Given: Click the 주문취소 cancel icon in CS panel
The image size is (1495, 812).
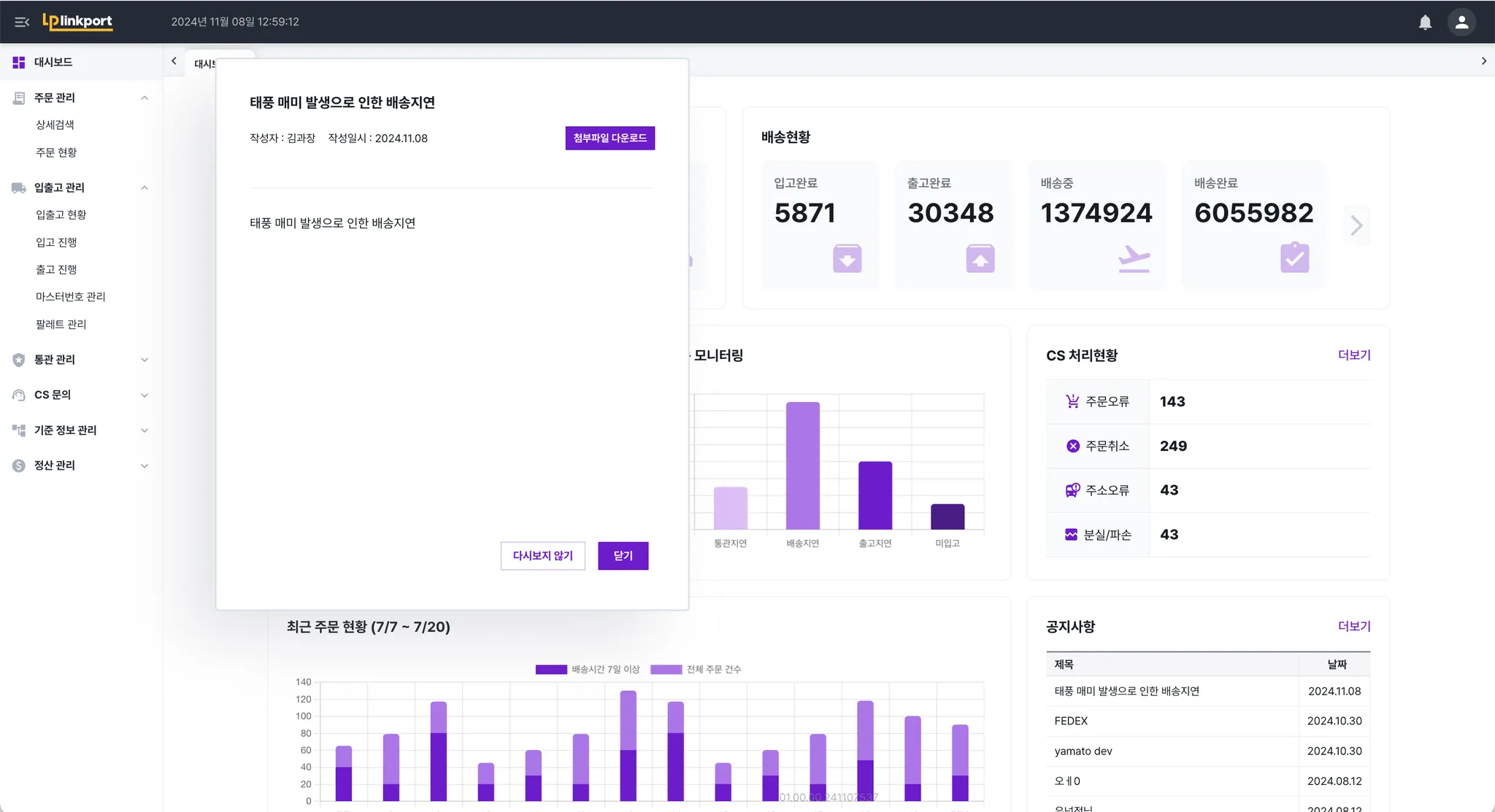Looking at the screenshot, I should (x=1072, y=446).
